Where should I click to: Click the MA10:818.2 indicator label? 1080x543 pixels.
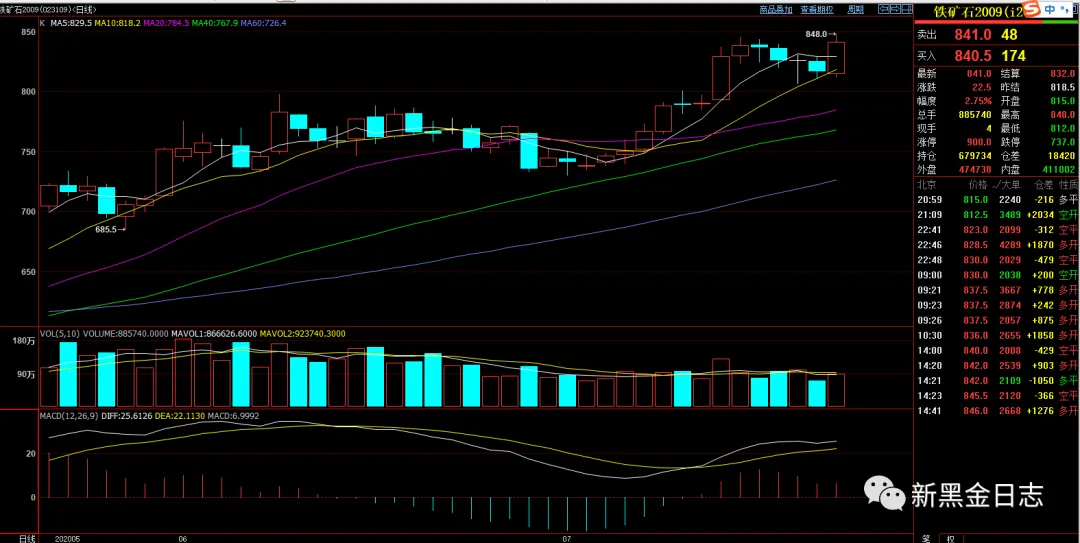[x=118, y=23]
